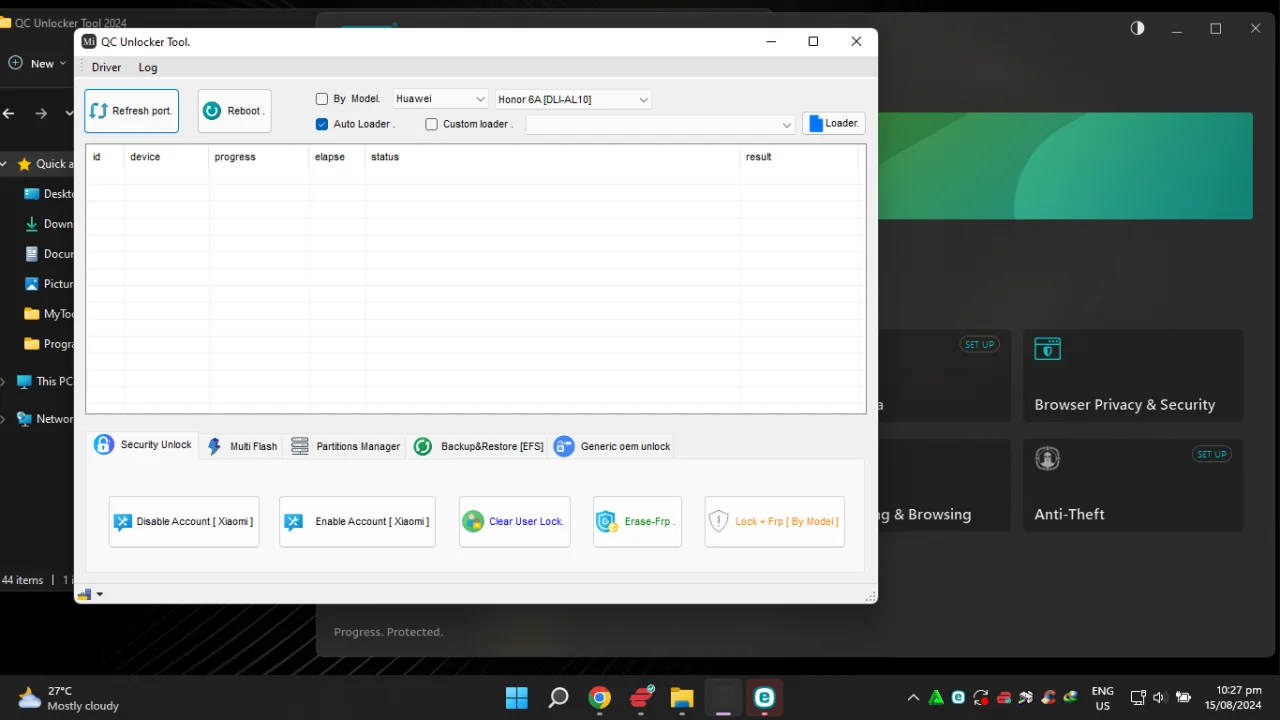Open the Downloads folder in sidebar
This screenshot has width=1280, height=720.
(48, 224)
